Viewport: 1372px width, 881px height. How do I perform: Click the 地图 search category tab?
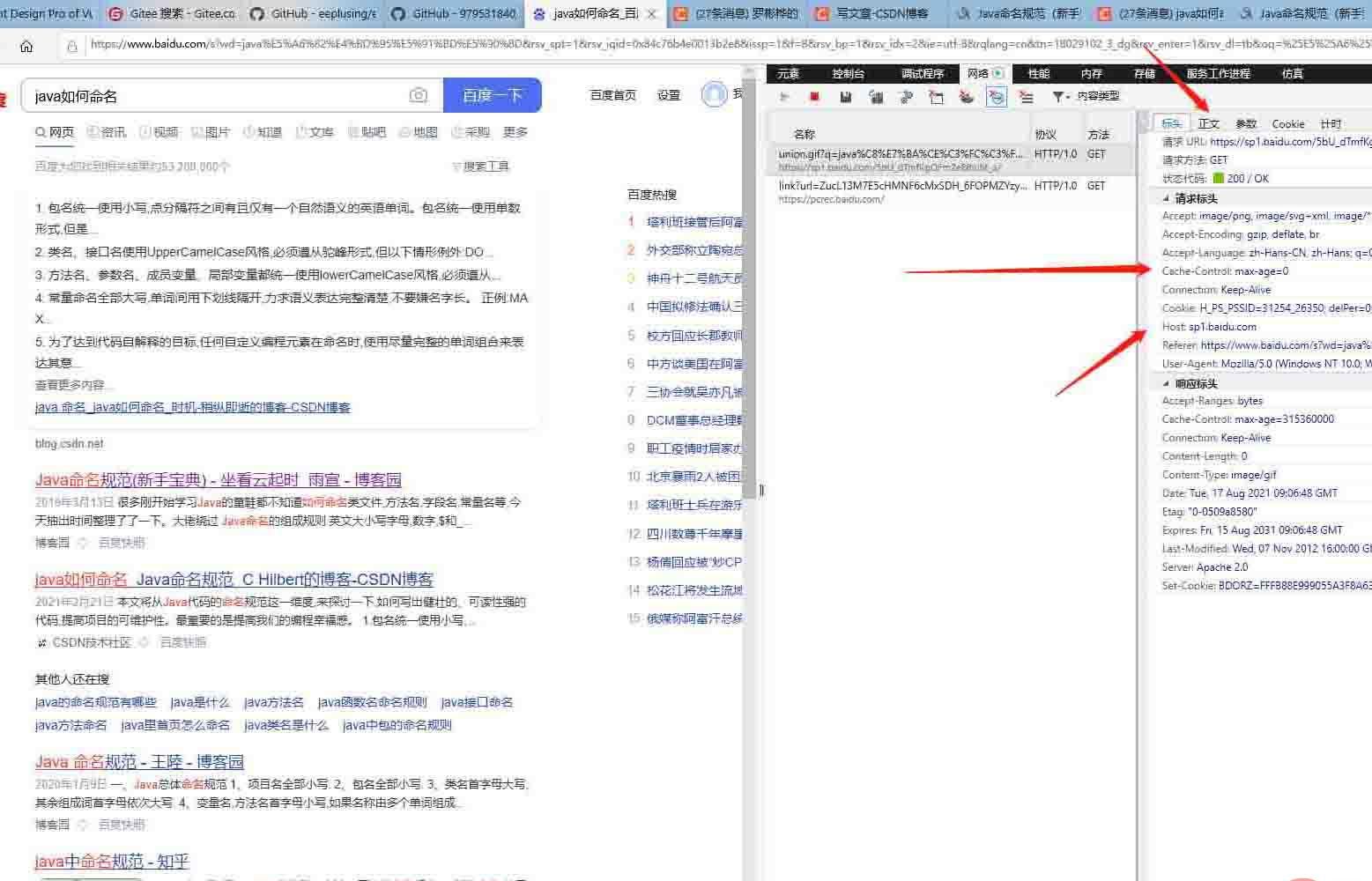419,132
